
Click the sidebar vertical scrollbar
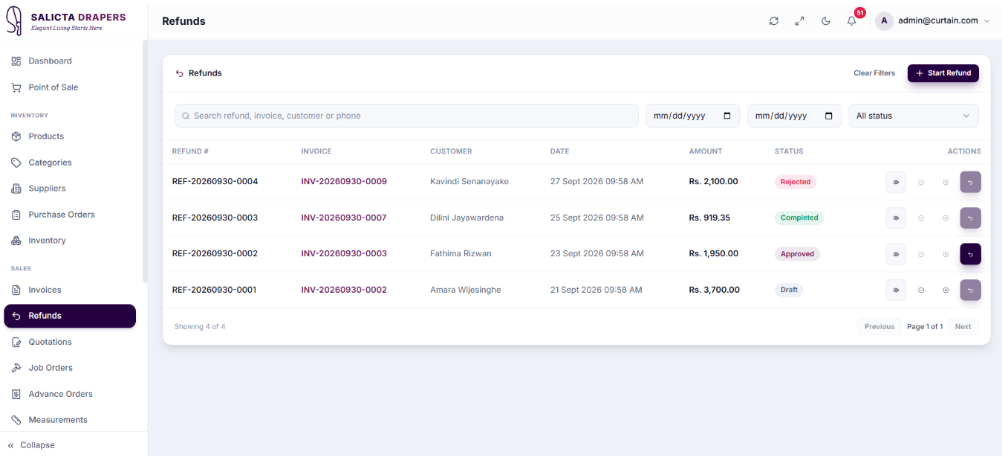145,162
